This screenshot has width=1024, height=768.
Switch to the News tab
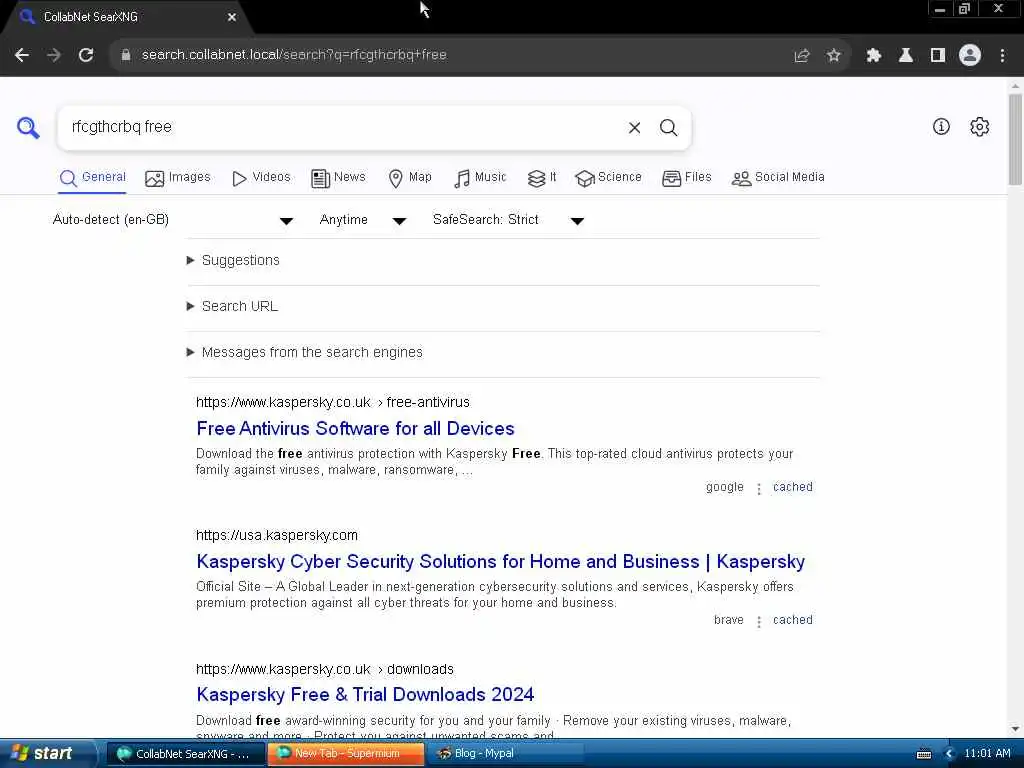click(x=338, y=178)
